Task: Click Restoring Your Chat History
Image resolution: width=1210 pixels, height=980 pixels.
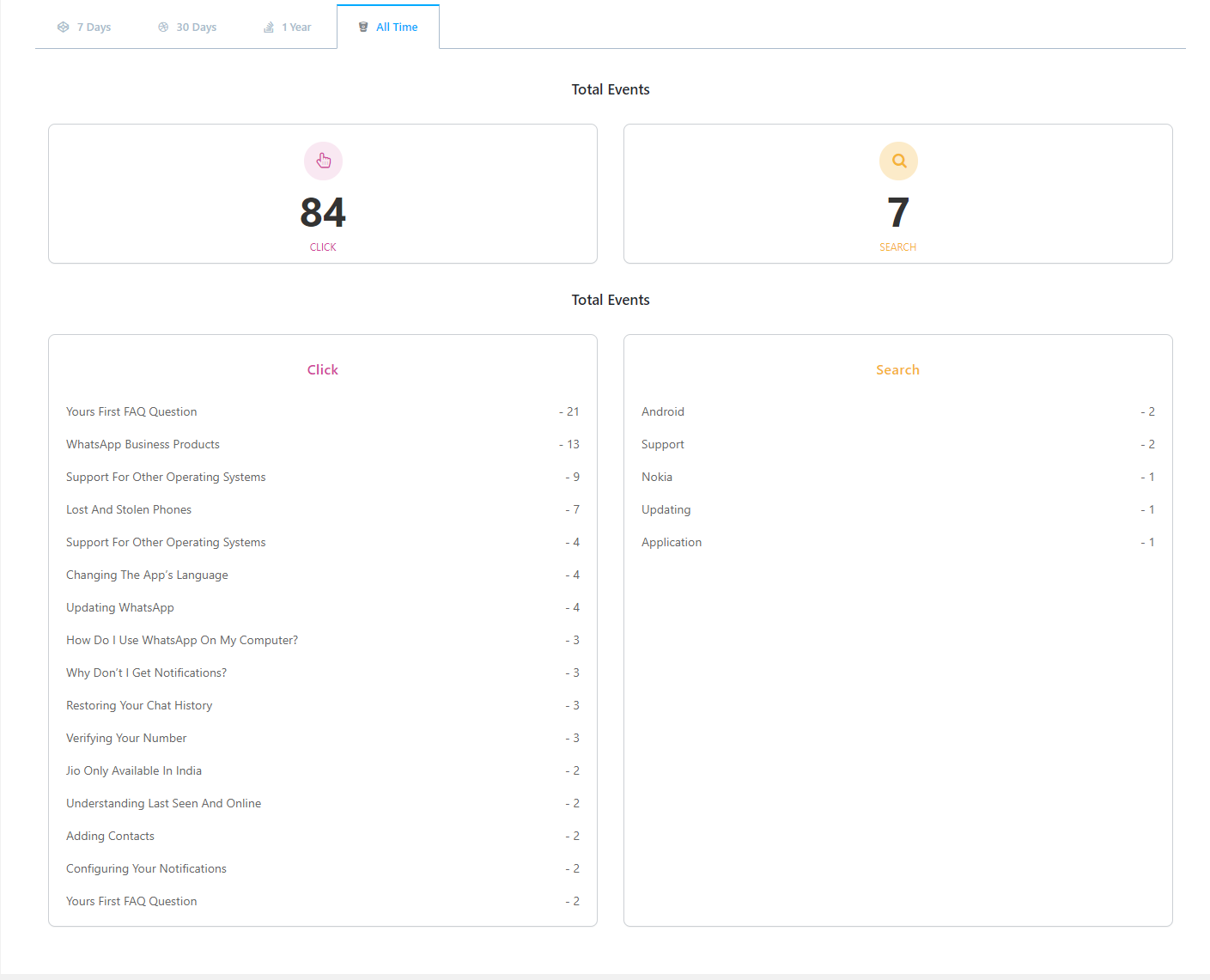Action: (x=139, y=706)
